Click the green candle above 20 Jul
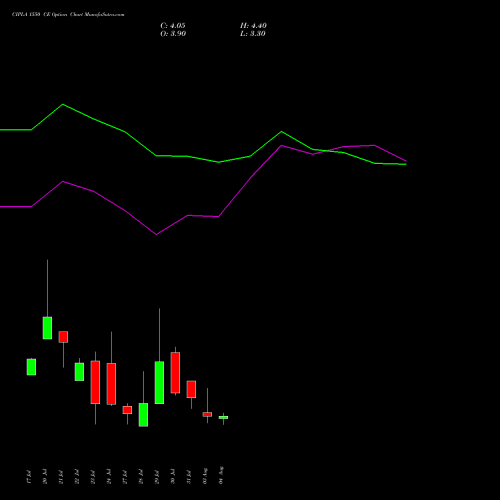Screen dimensions: 500x500 click(x=47, y=328)
